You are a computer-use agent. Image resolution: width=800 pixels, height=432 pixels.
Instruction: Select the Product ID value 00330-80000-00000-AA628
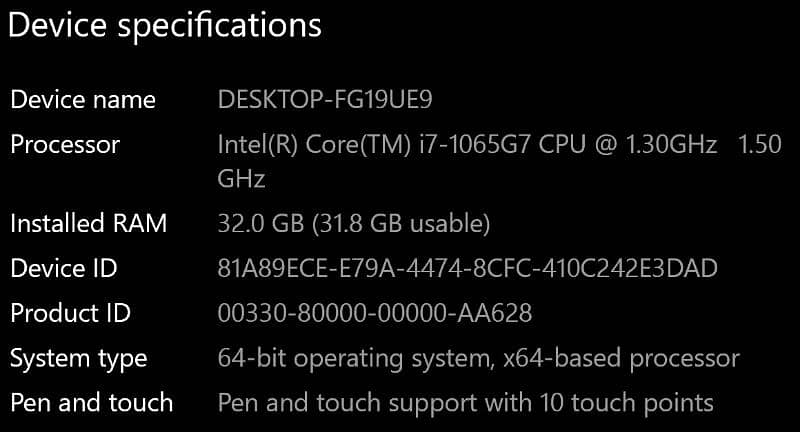pos(375,313)
